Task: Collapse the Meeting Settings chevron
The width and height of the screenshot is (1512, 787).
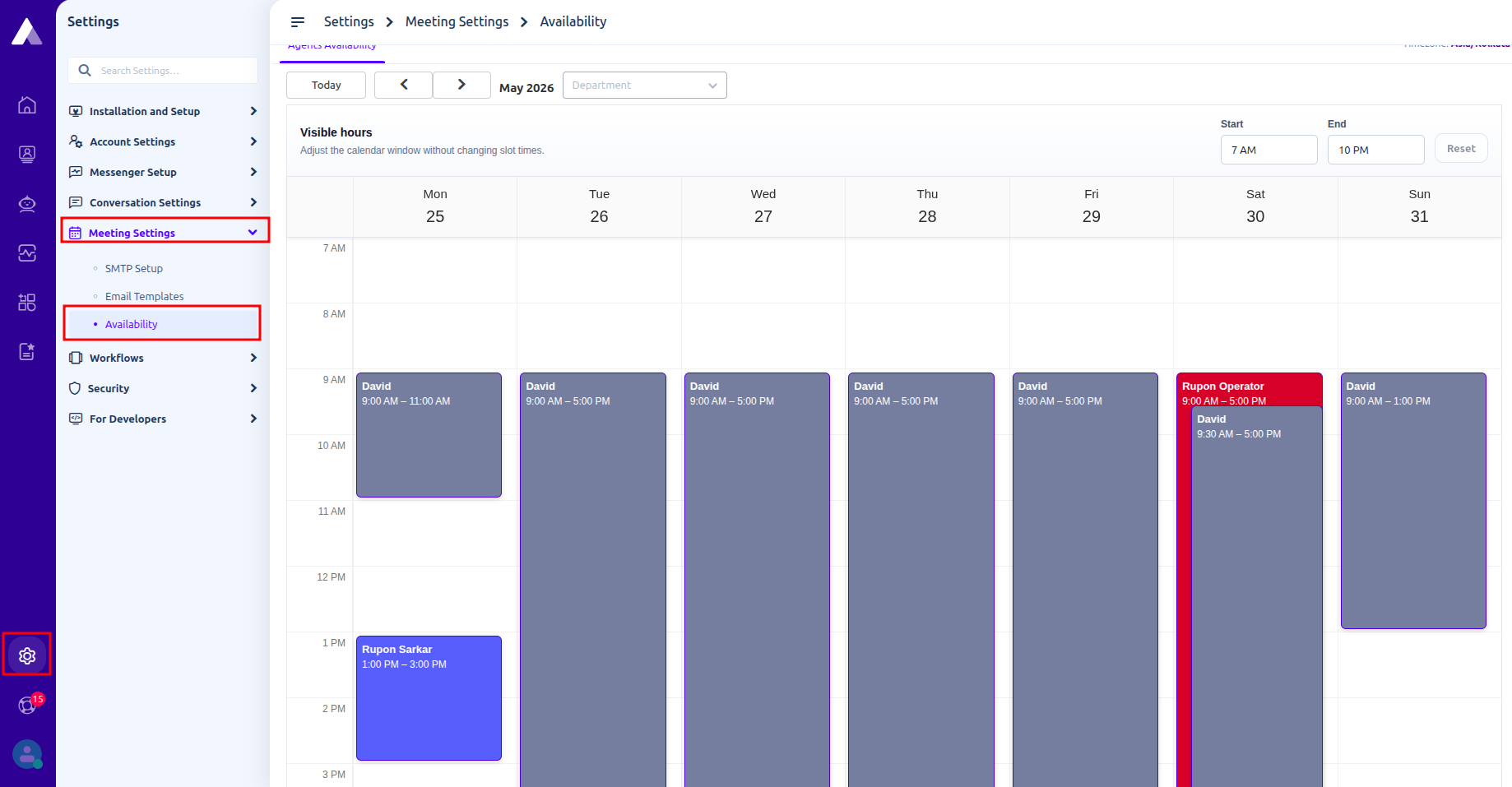Action: point(253,233)
